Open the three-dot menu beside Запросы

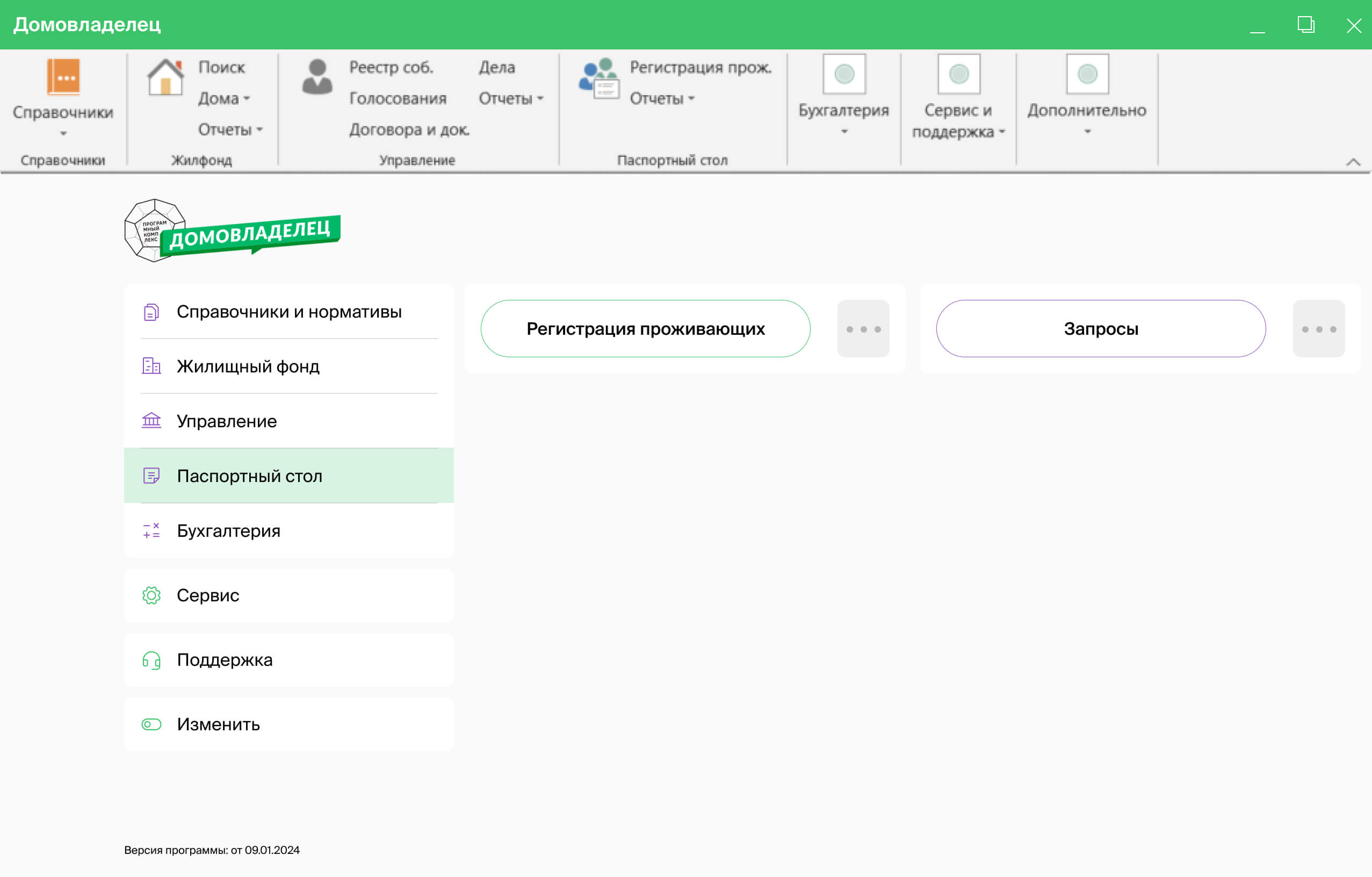click(x=1318, y=329)
